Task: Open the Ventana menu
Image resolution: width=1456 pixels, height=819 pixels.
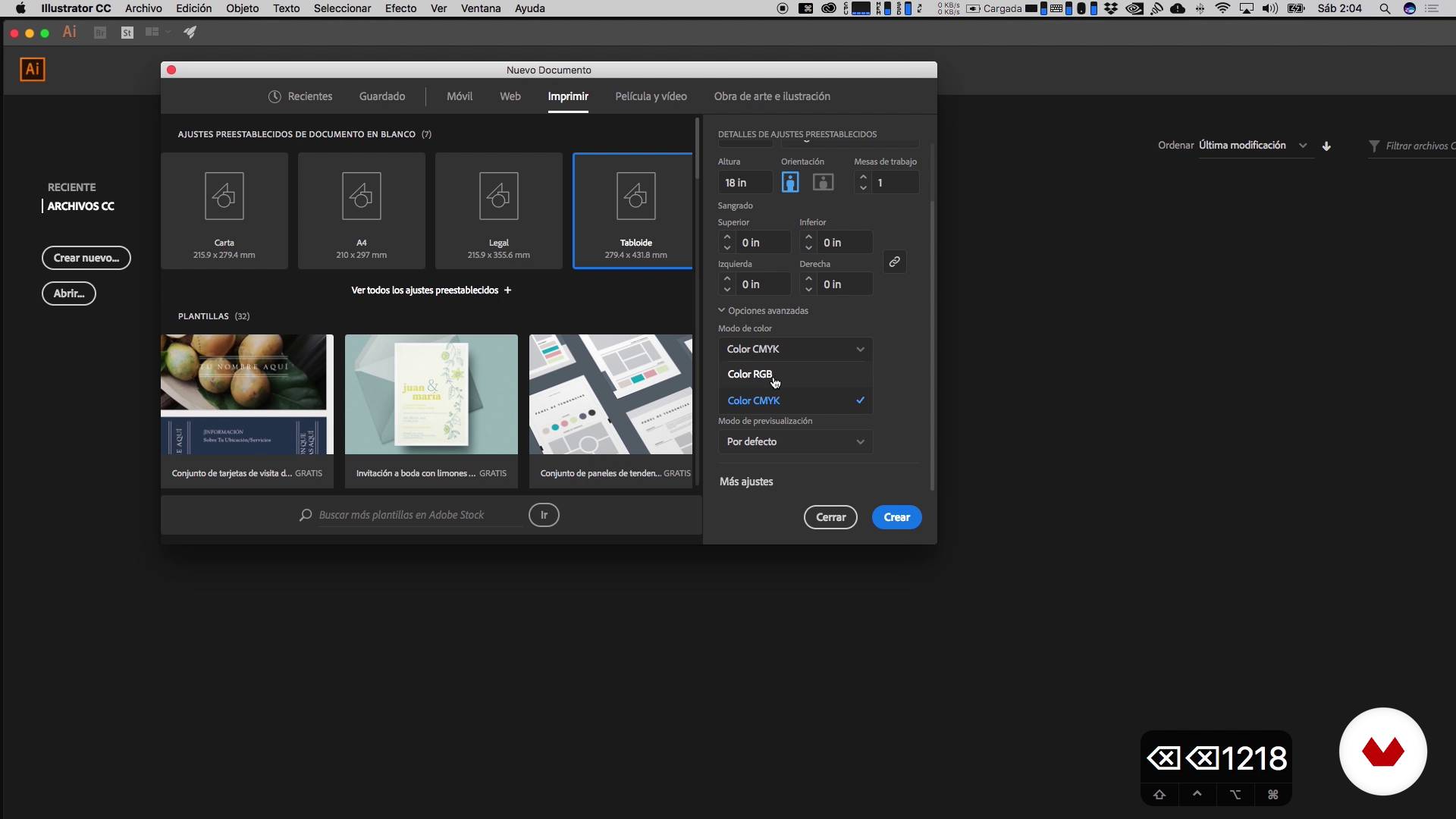Action: pyautogui.click(x=481, y=8)
